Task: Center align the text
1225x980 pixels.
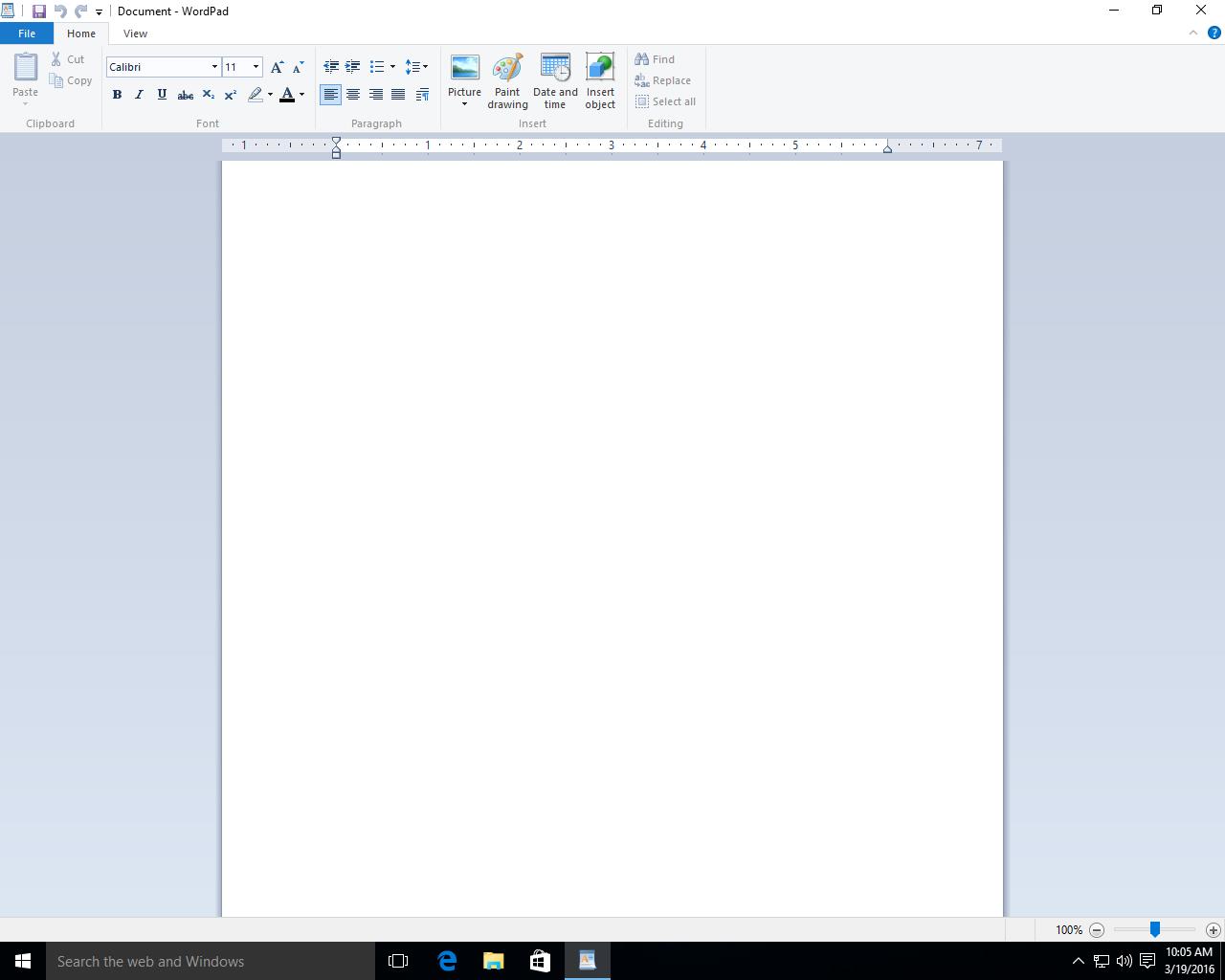Action: coord(353,95)
